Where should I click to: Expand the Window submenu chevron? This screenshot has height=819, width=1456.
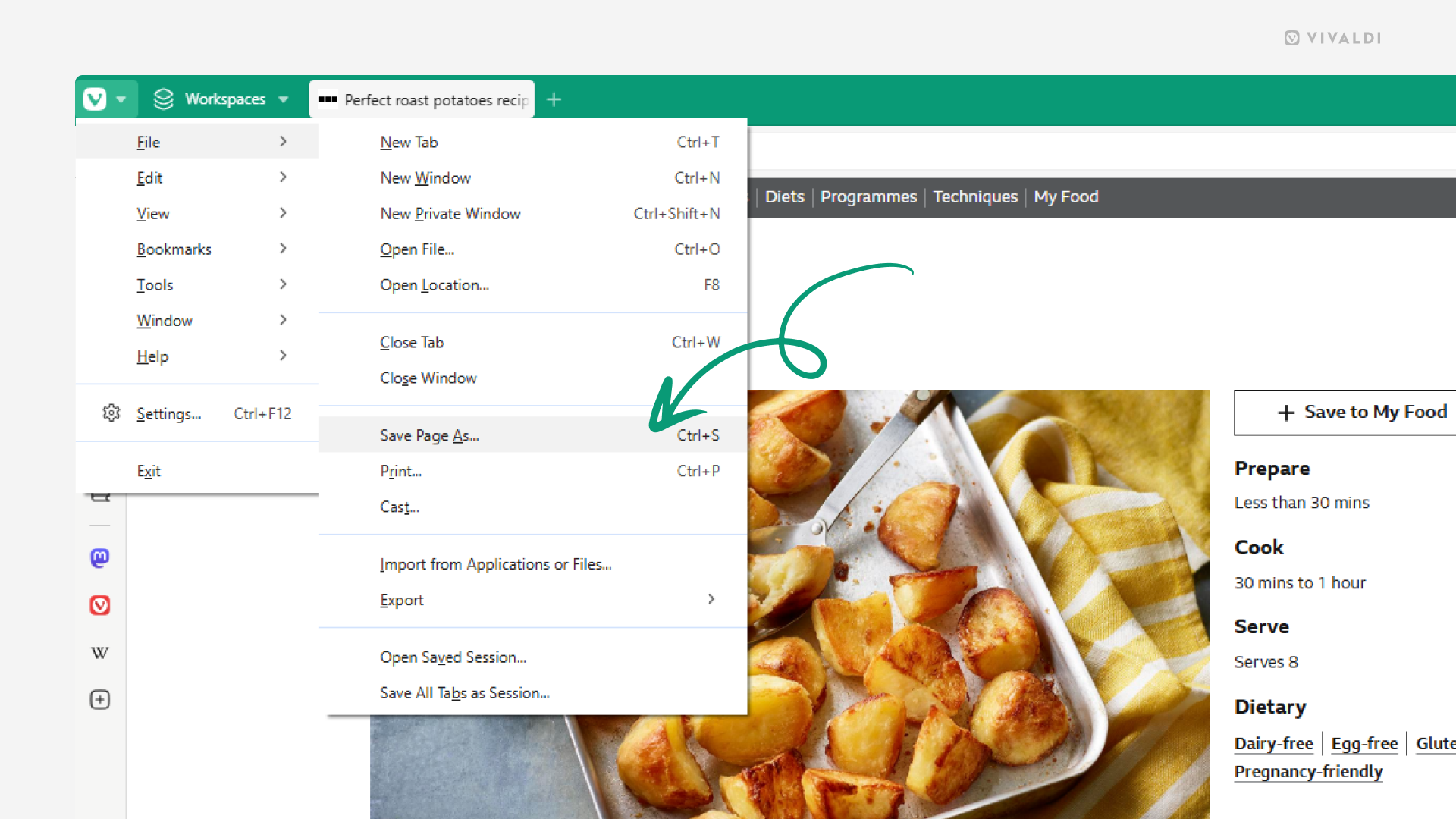[x=283, y=319]
